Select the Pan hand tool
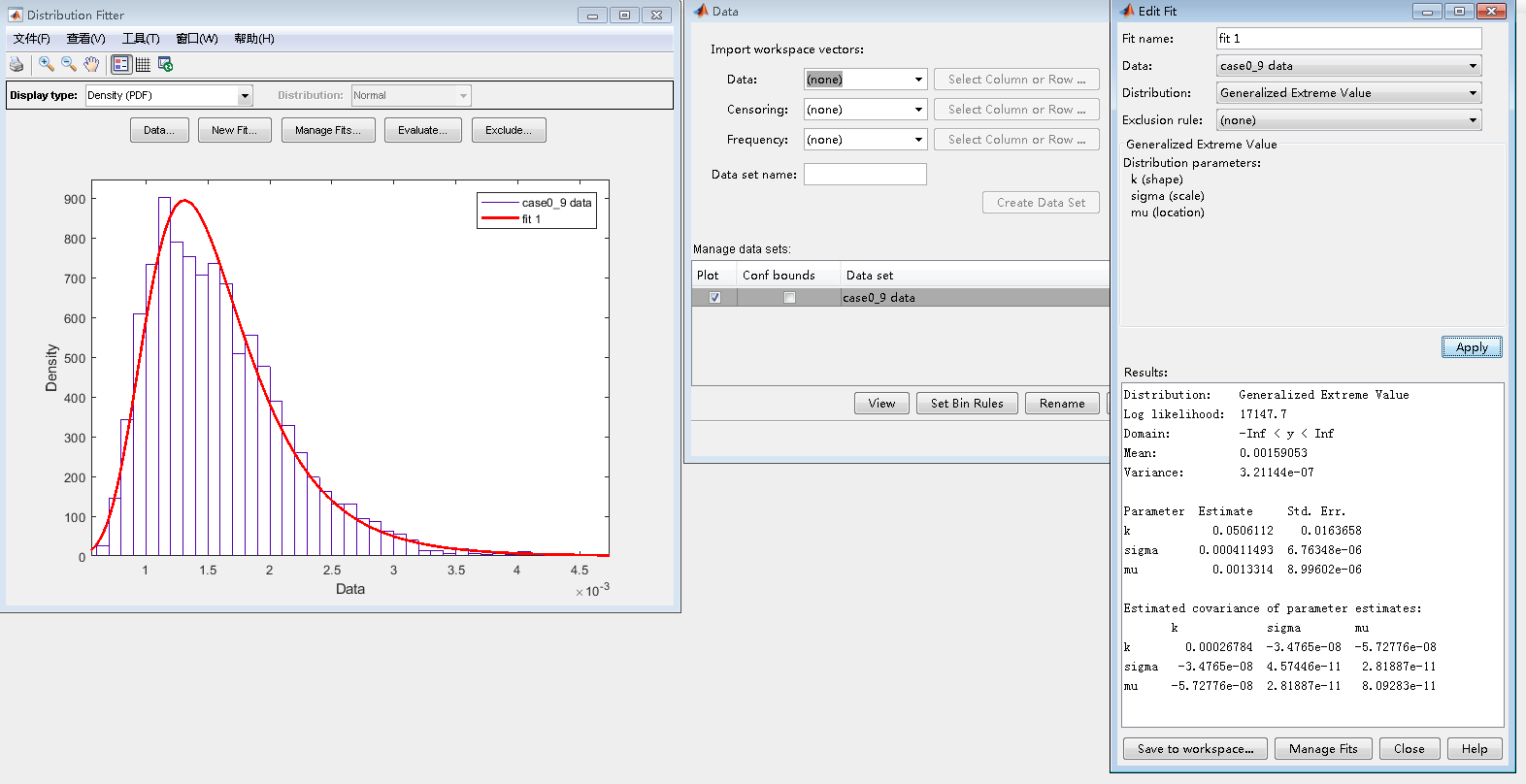Image resolution: width=1526 pixels, height=784 pixels. point(91,64)
